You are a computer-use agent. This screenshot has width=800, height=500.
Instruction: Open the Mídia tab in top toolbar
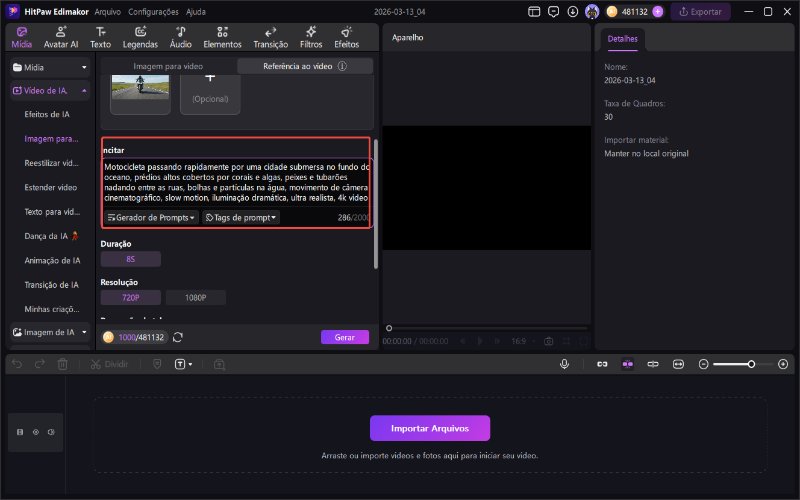click(21, 37)
